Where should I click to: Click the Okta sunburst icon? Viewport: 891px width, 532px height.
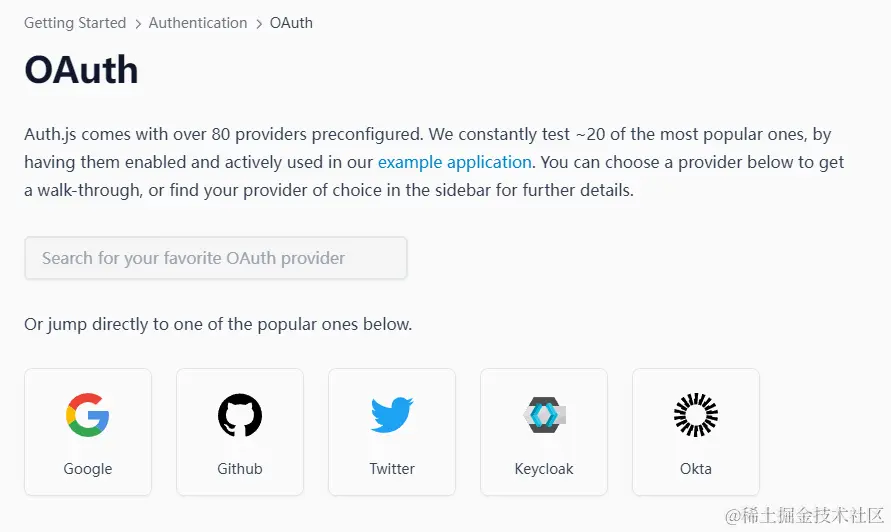coord(696,415)
